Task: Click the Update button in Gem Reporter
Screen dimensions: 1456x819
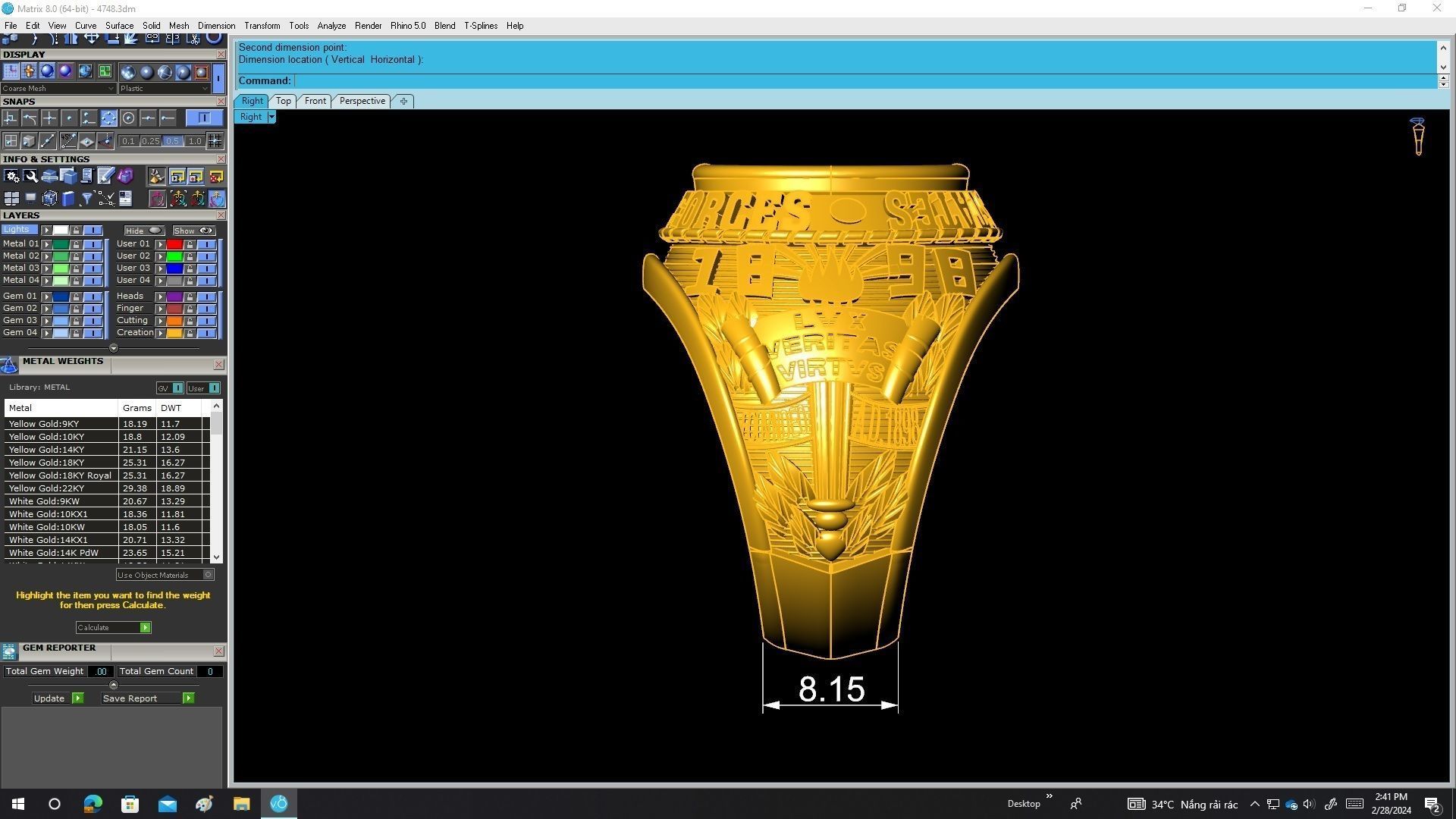Action: [x=58, y=698]
